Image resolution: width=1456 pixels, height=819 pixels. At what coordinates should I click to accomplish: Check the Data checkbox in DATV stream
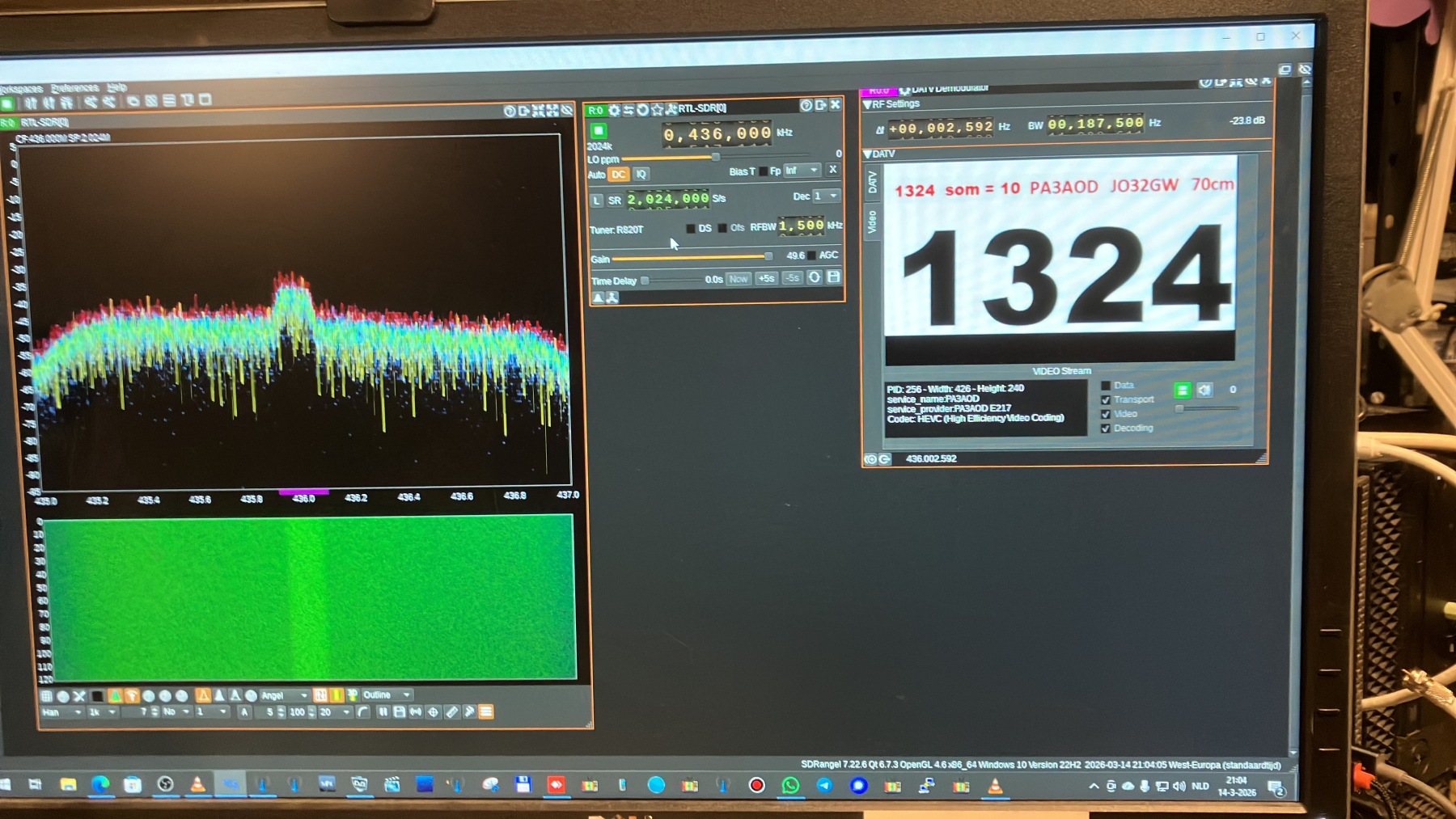(1106, 386)
